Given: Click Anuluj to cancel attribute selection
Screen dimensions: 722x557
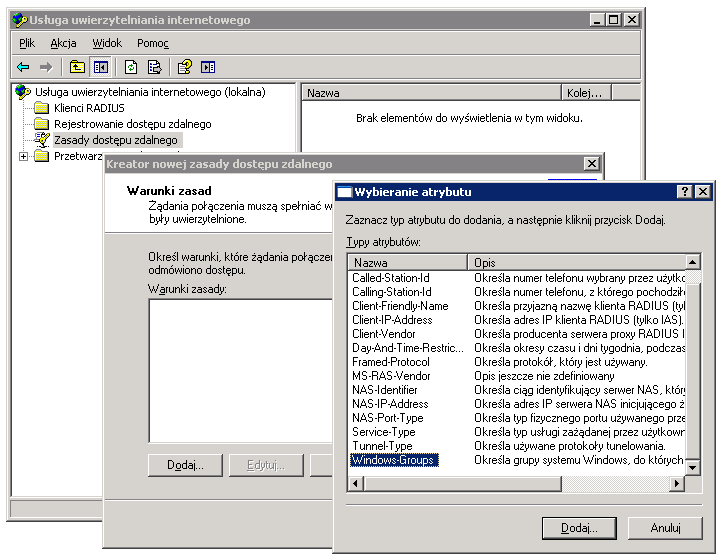Looking at the screenshot, I should pos(665,528).
